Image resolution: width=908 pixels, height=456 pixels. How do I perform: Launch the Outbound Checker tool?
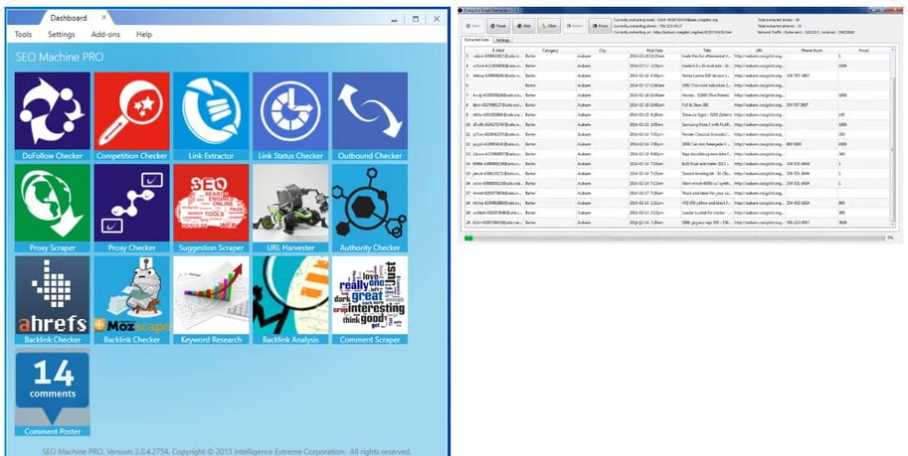point(369,116)
